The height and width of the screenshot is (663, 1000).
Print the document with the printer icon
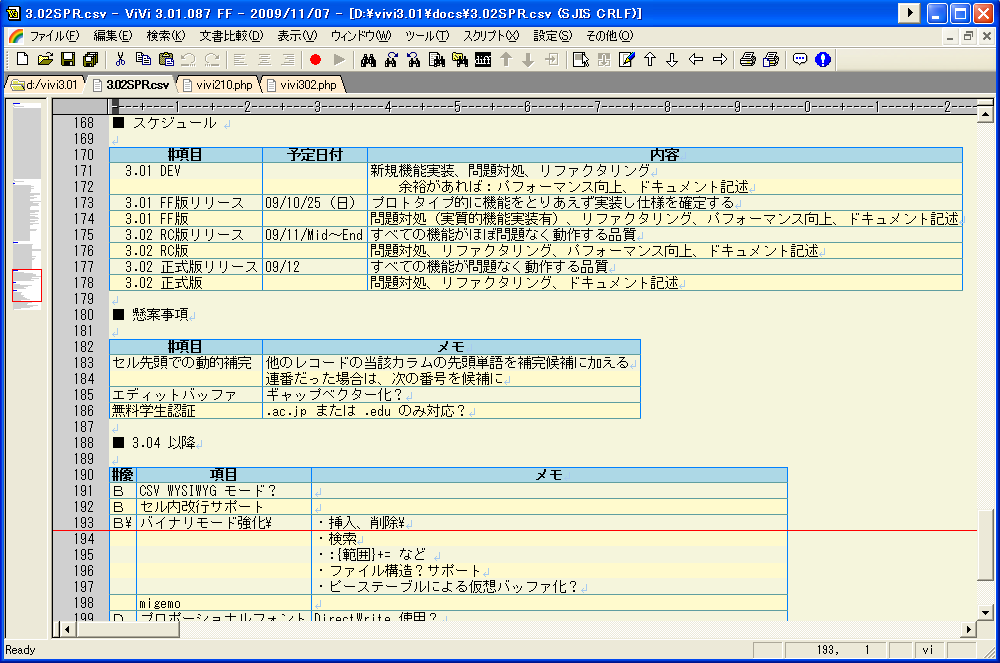click(747, 59)
